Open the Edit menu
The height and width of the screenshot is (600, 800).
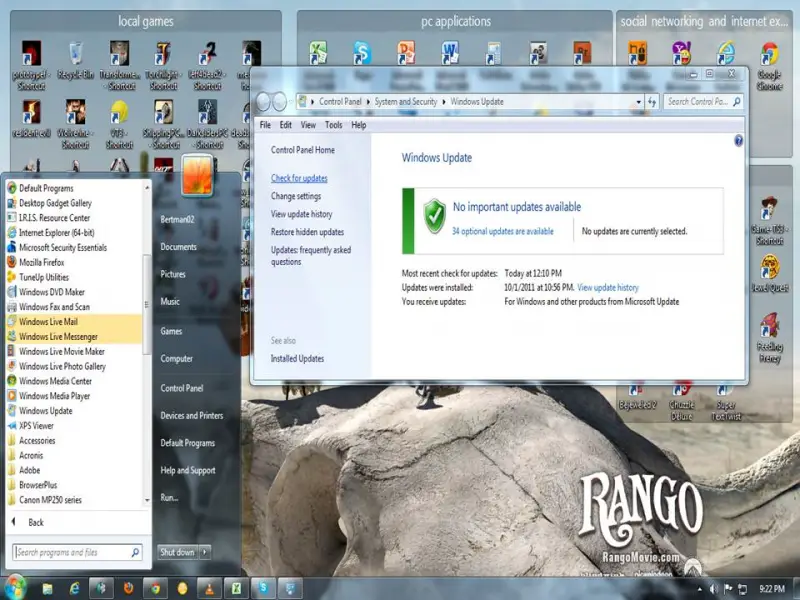click(x=285, y=125)
